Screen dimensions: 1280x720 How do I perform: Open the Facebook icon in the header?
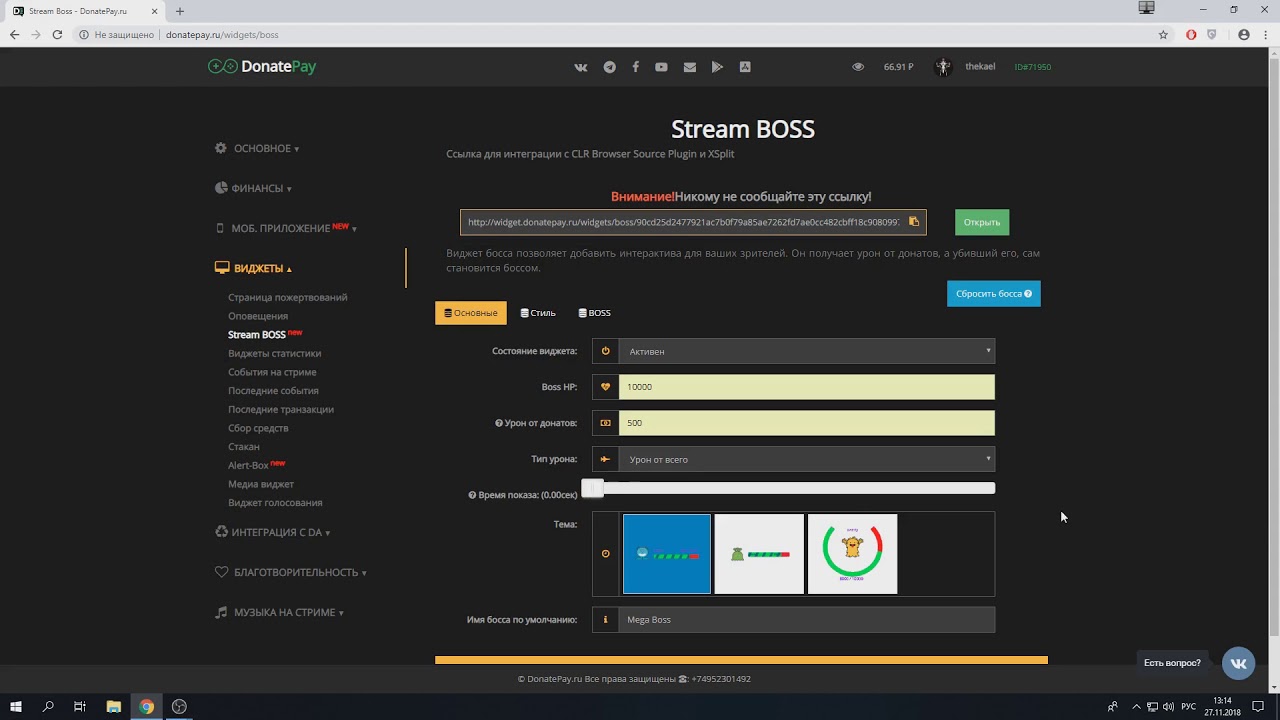(636, 67)
